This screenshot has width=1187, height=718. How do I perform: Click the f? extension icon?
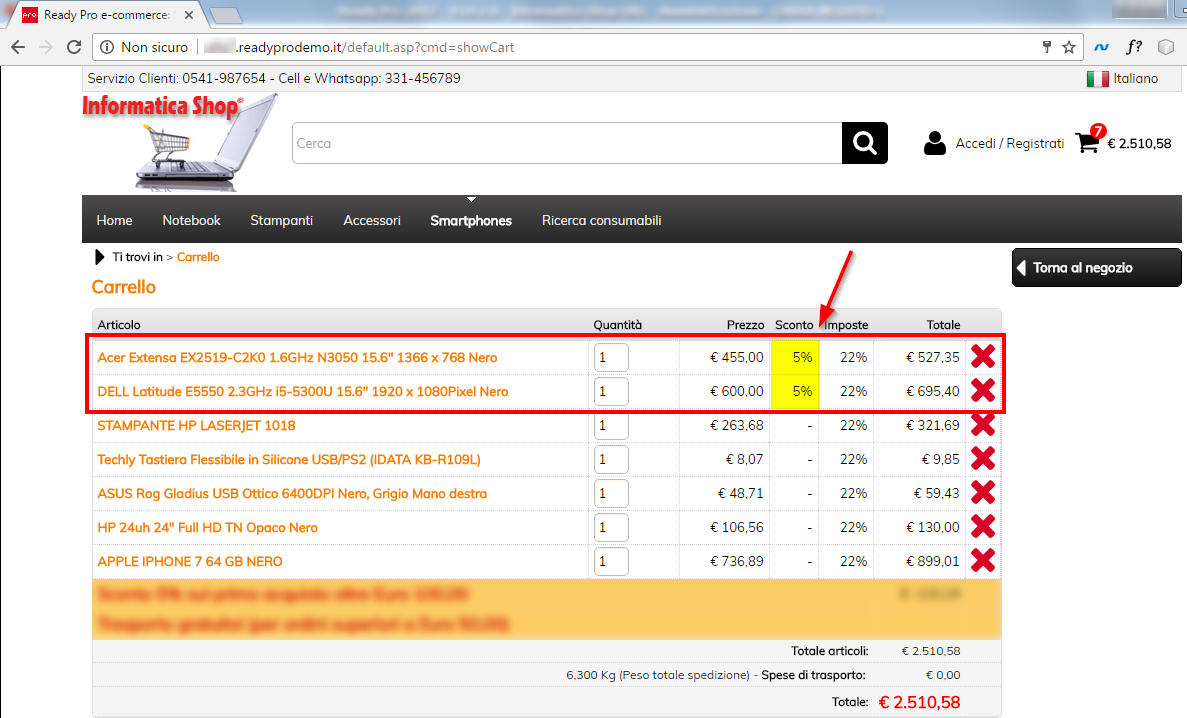point(1134,47)
